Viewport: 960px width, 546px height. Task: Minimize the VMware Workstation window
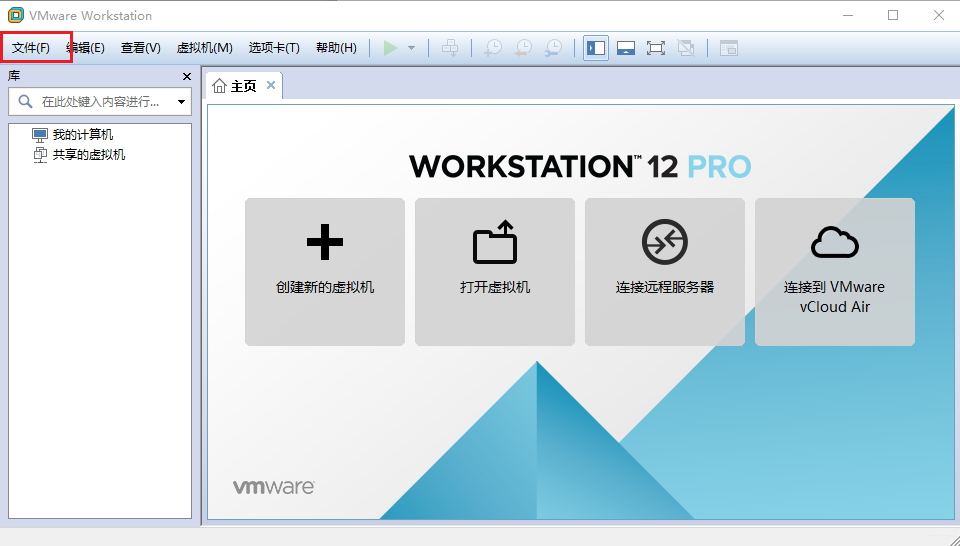848,15
